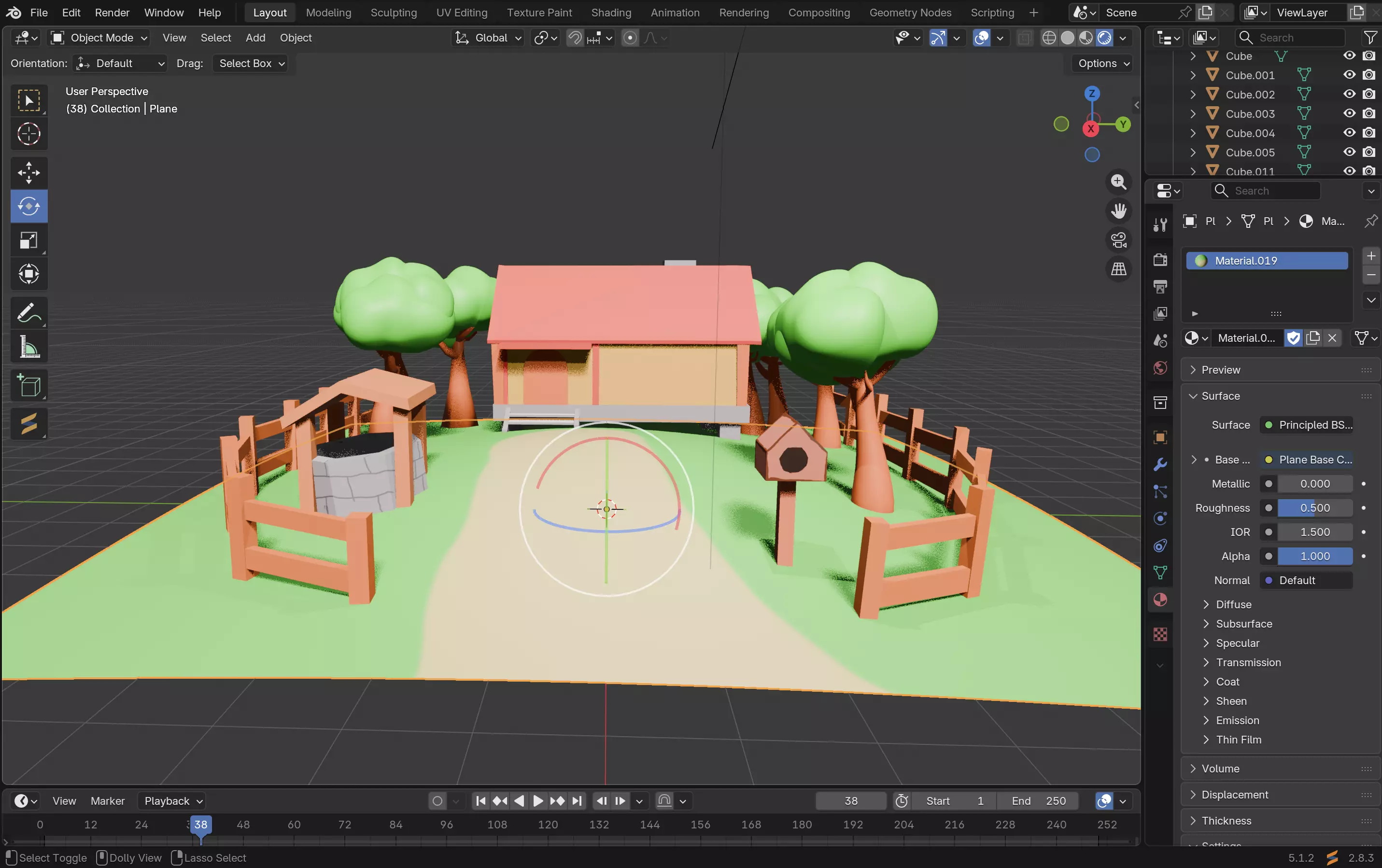Hide Cube.001 in viewport with eye icon
Image resolution: width=1382 pixels, height=868 pixels.
(x=1349, y=74)
